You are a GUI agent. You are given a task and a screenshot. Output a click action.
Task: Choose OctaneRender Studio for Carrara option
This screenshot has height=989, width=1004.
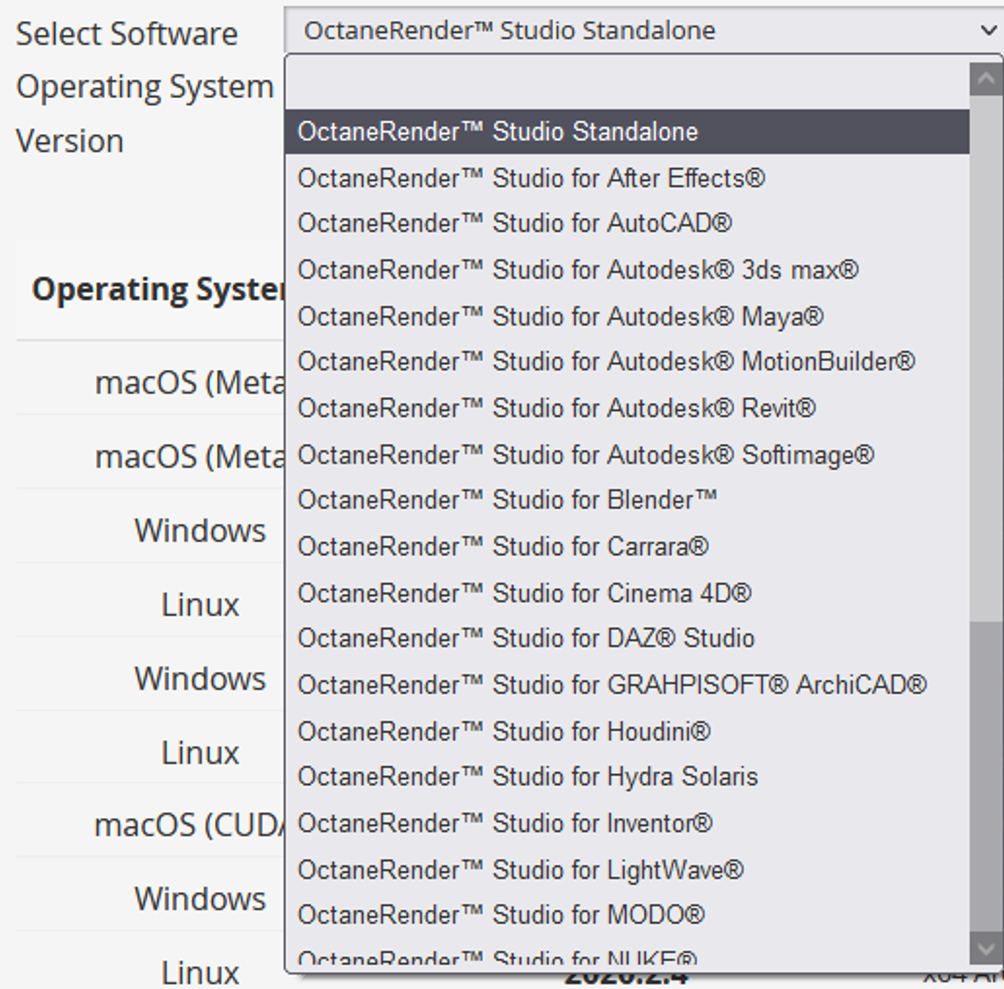coord(503,547)
